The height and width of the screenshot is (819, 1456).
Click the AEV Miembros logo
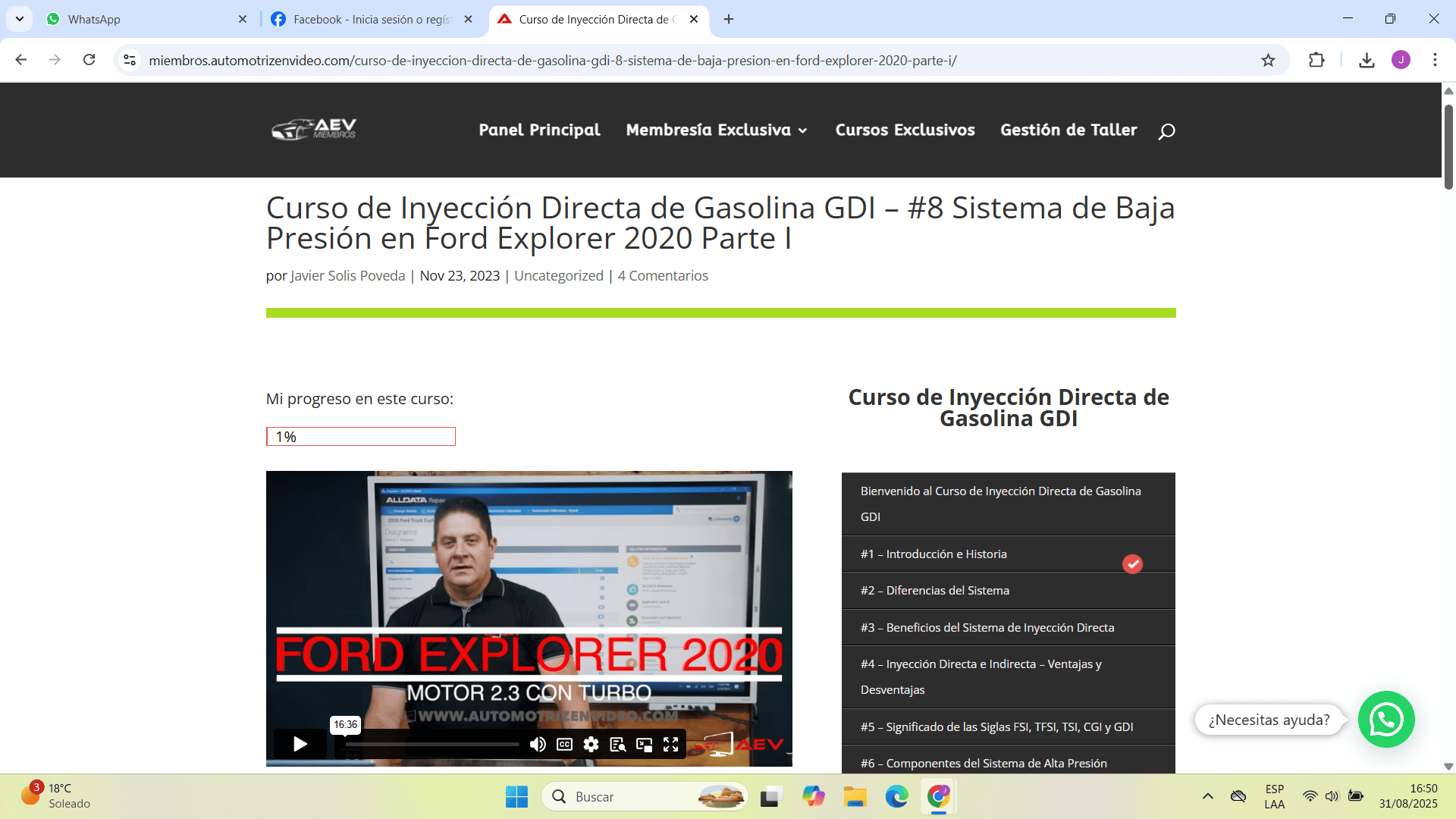pyautogui.click(x=314, y=130)
